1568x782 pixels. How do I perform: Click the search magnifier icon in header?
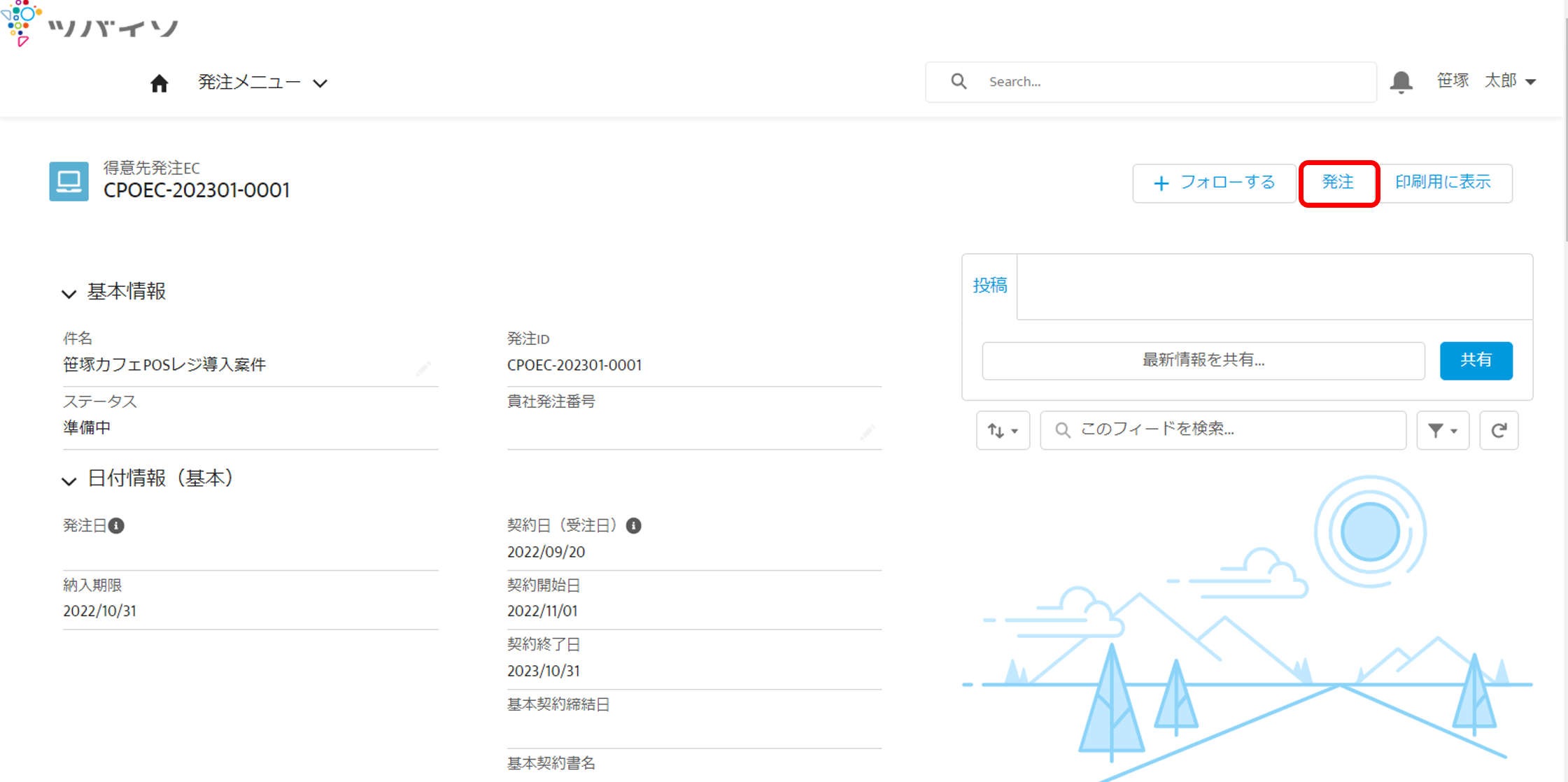tap(959, 81)
